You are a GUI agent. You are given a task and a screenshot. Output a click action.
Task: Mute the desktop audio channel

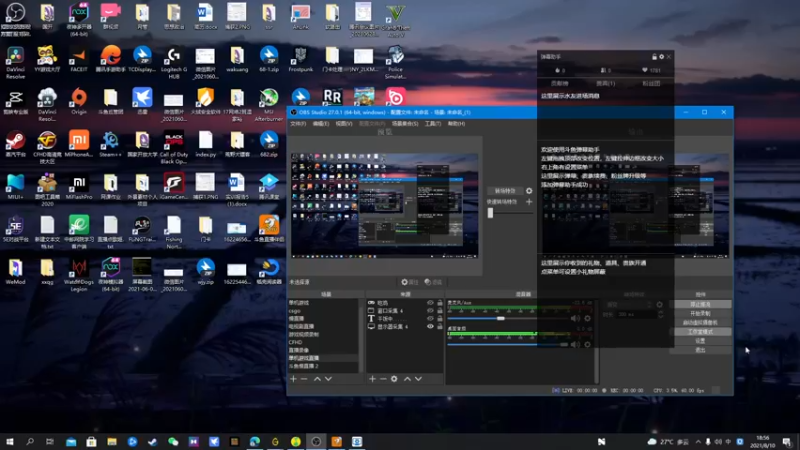point(576,344)
